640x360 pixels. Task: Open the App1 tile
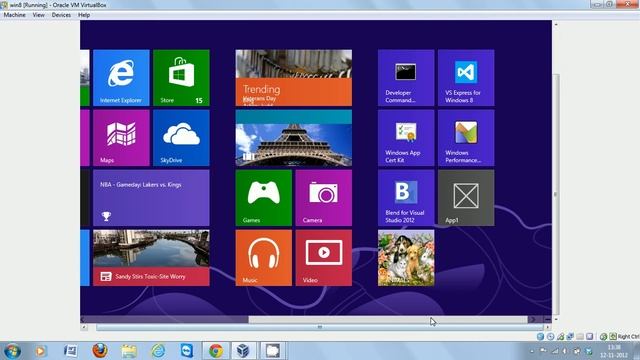(x=466, y=198)
